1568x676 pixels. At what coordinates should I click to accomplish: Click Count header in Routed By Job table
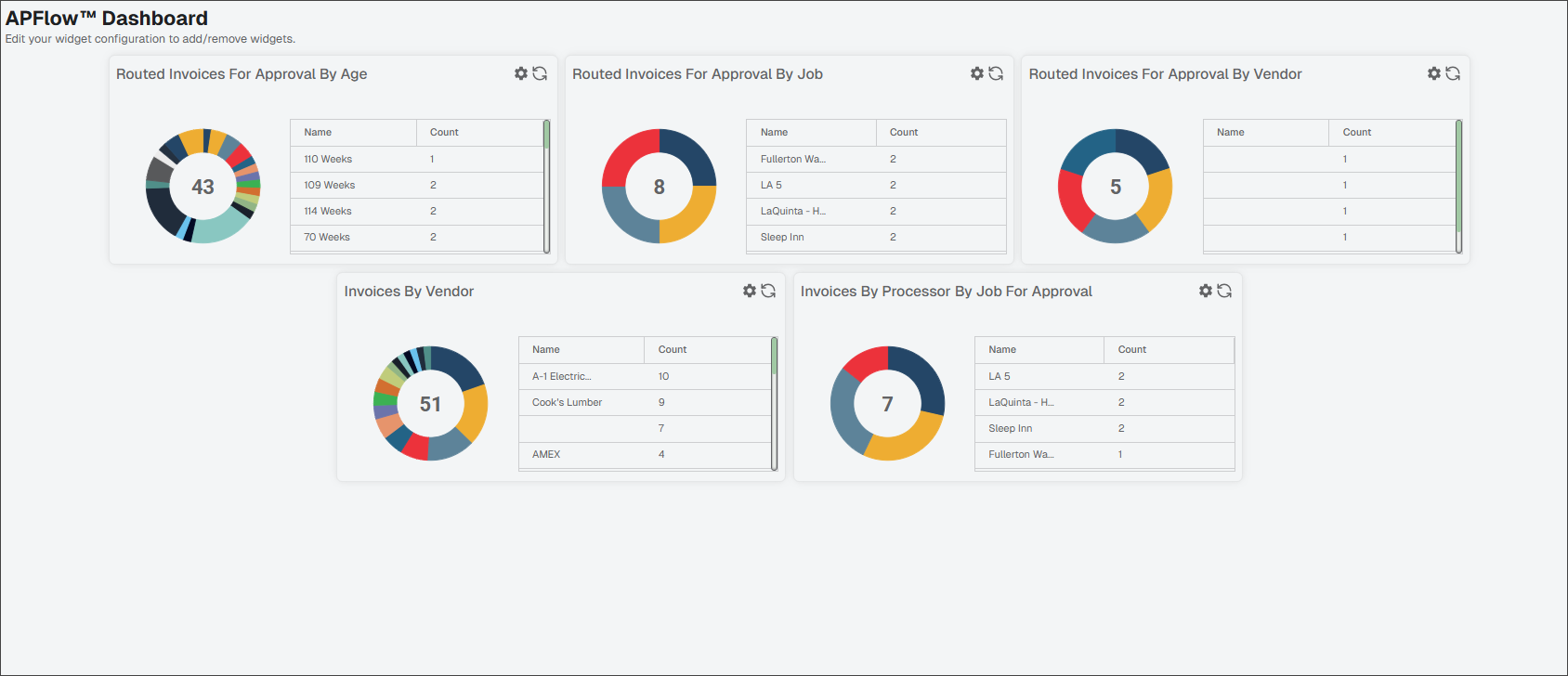[x=941, y=133]
